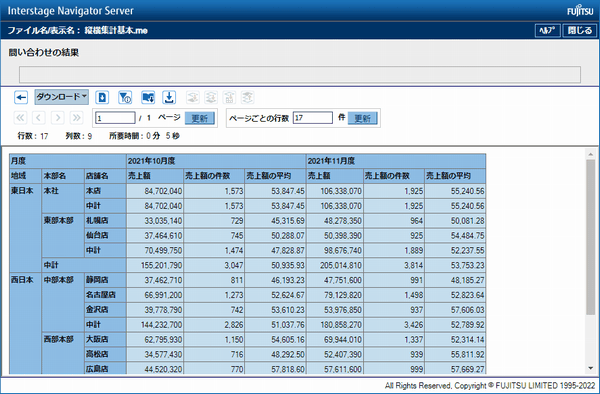Image resolution: width=600 pixels, height=394 pixels.
Task: Click the 閉じる button
Action: tap(580, 30)
